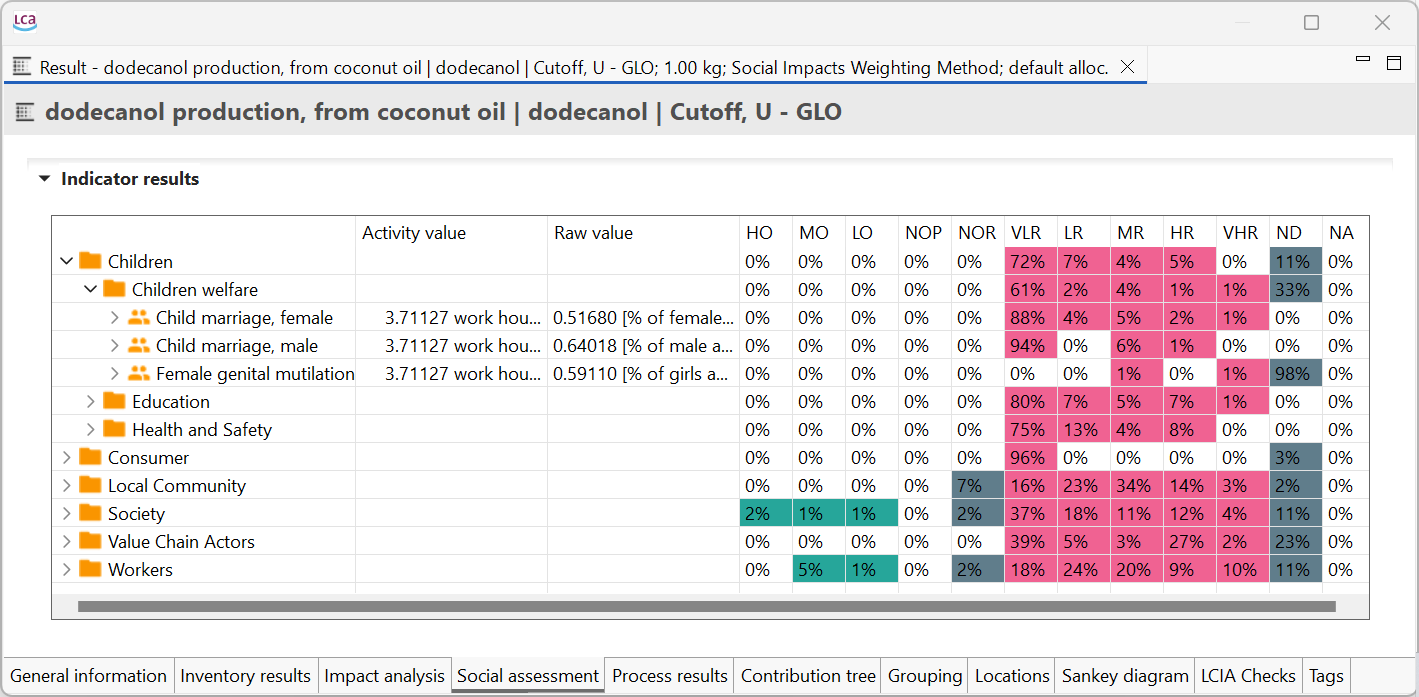This screenshot has height=697, width=1419.
Task: Click the Child marriage, female indicator icon
Action: (x=139, y=317)
